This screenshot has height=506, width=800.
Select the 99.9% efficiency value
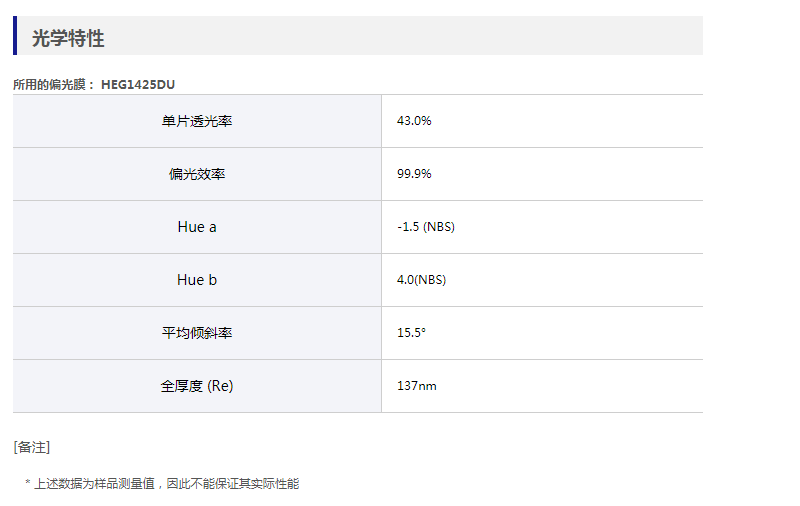[x=414, y=174]
